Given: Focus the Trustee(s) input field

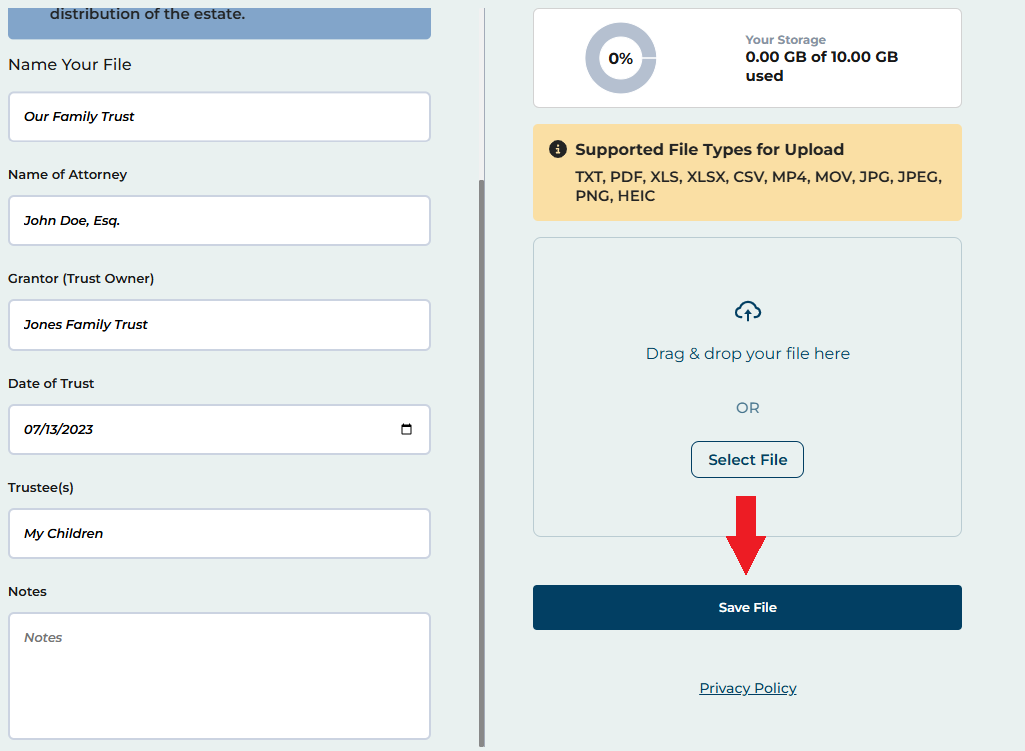Looking at the screenshot, I should (219, 533).
